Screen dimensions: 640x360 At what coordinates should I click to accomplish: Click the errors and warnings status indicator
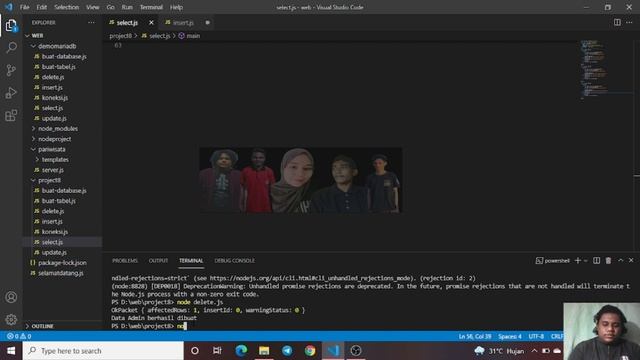coord(19,336)
